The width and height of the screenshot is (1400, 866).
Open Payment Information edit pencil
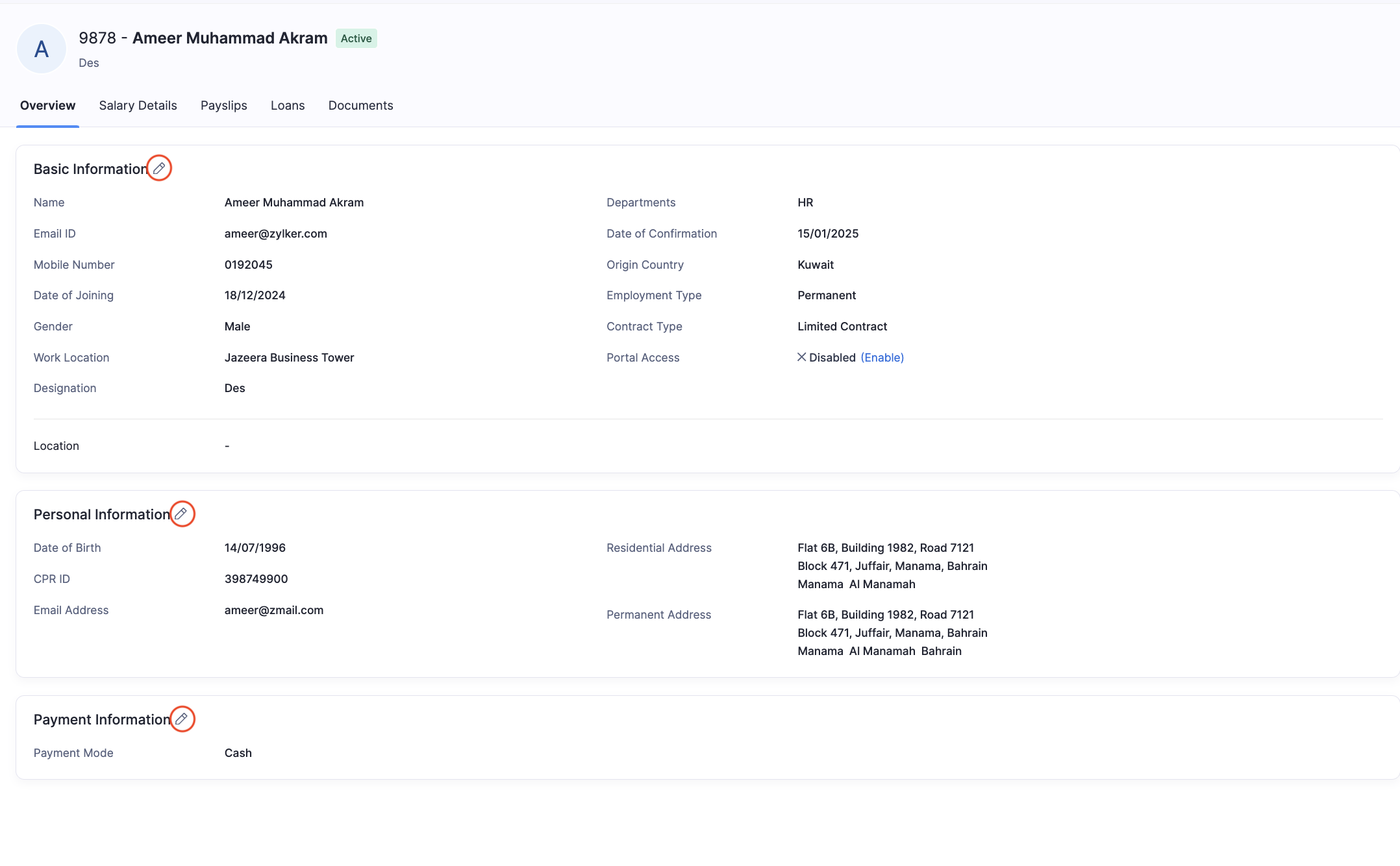[182, 719]
